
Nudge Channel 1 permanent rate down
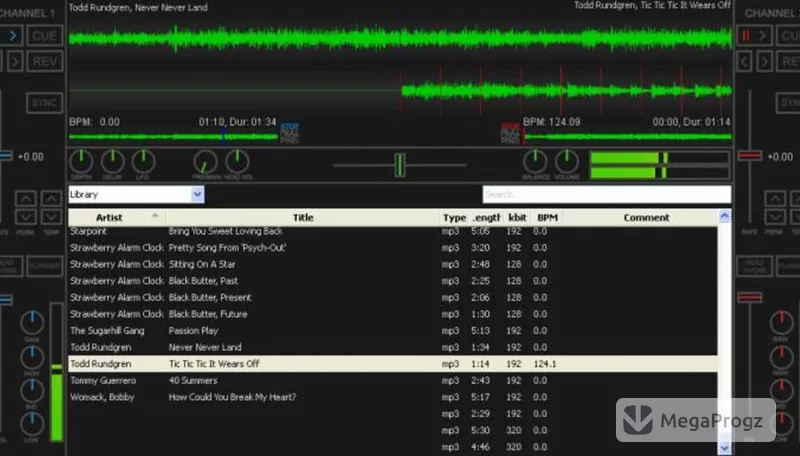tap(26, 217)
